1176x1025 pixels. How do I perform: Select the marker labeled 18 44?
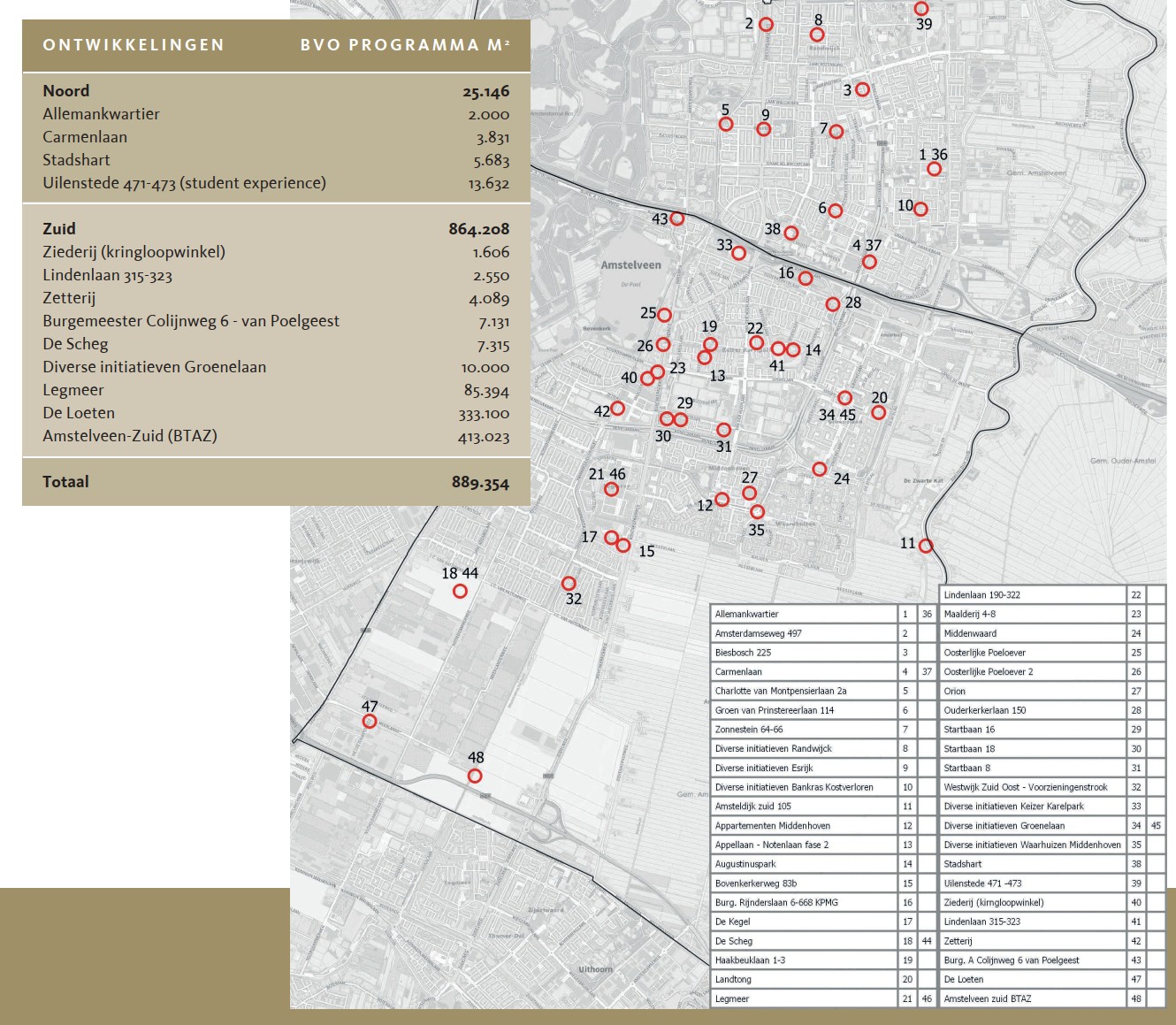click(x=460, y=591)
